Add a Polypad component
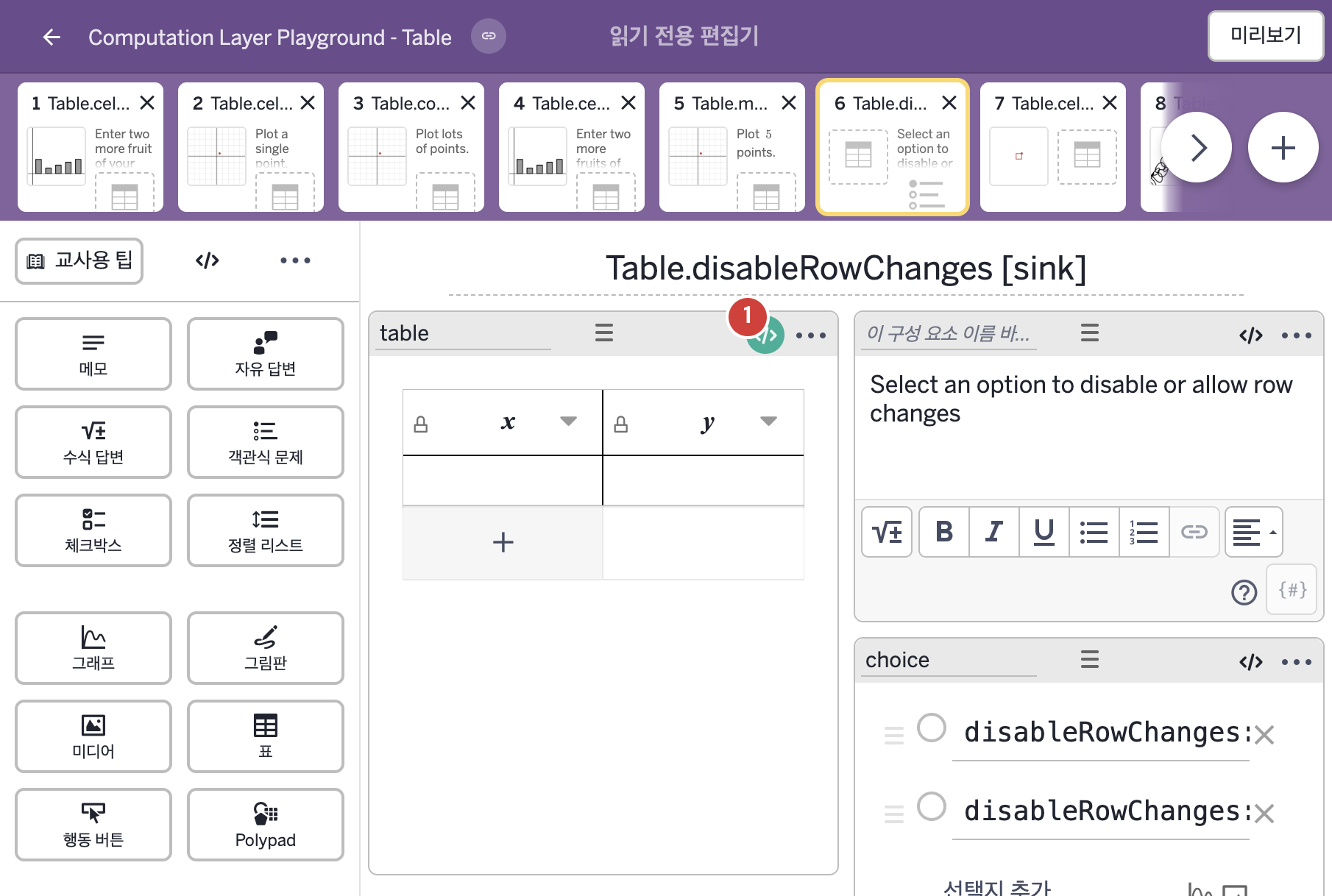 coord(266,825)
